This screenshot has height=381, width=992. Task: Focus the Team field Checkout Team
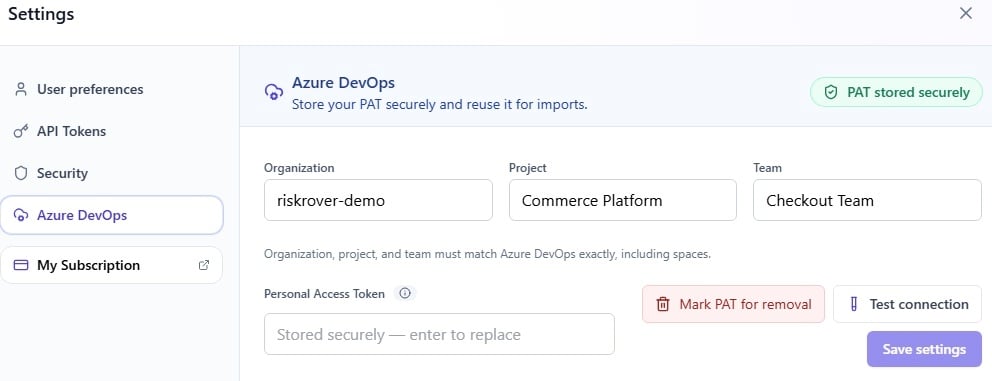(867, 201)
